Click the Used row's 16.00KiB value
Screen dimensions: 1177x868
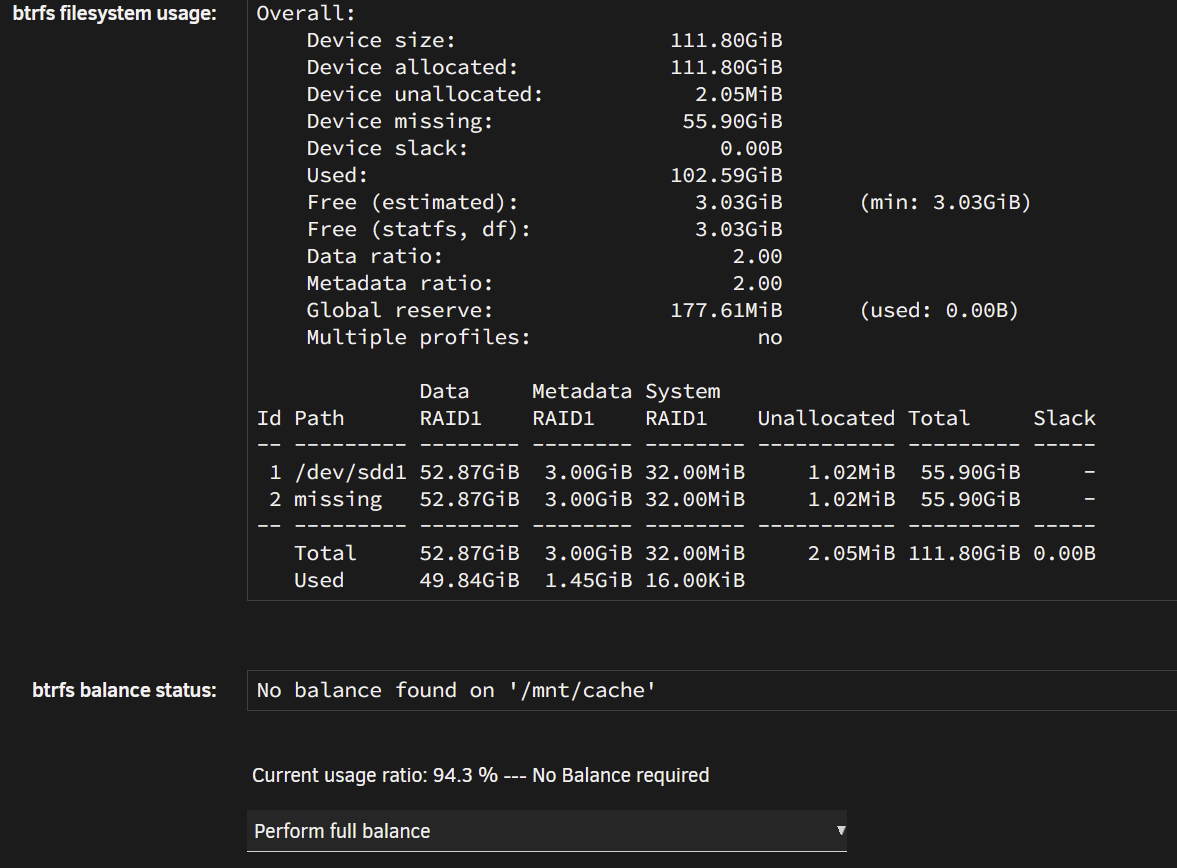[x=695, y=580]
